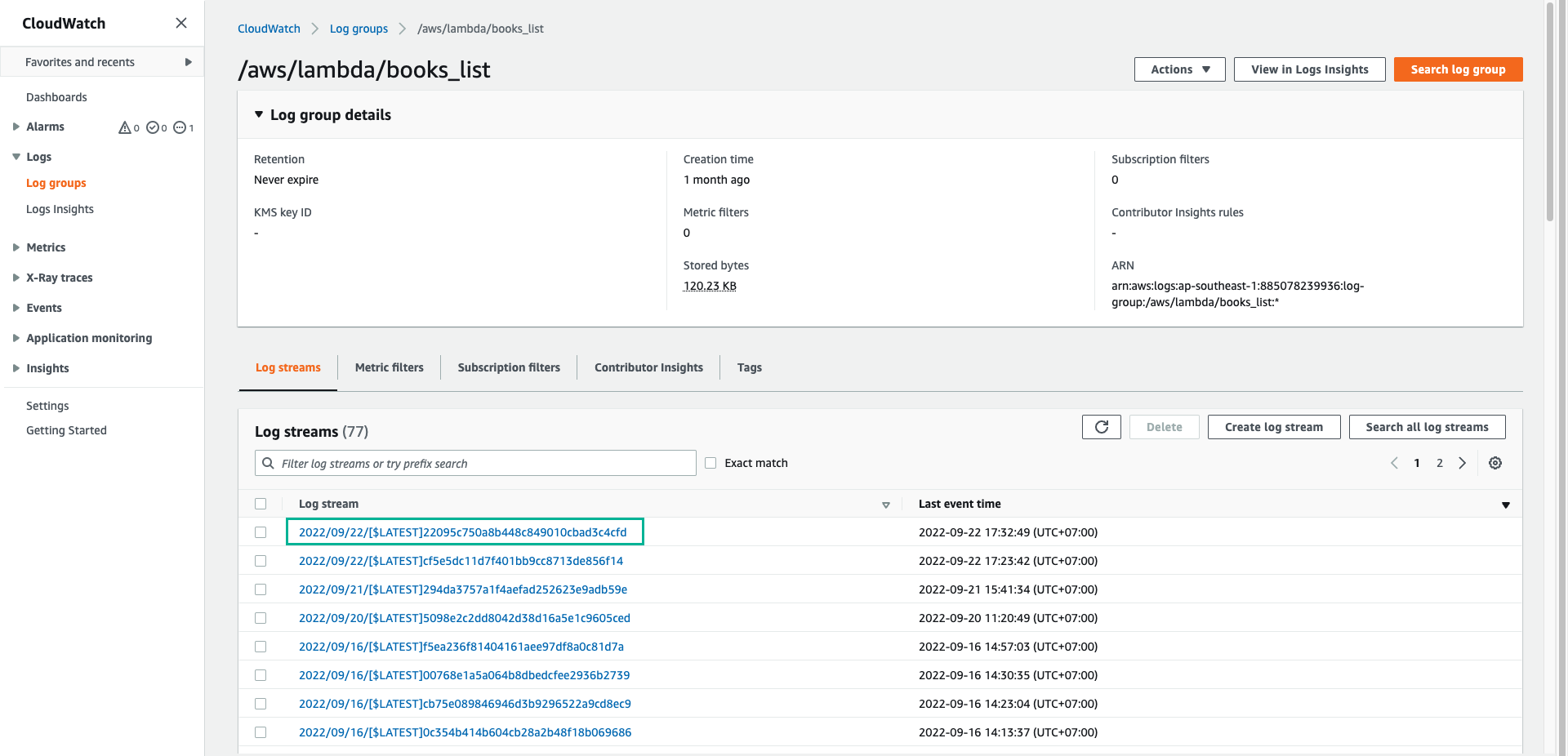This screenshot has height=756, width=1568.
Task: Click the Delete button
Action: pyautogui.click(x=1164, y=427)
